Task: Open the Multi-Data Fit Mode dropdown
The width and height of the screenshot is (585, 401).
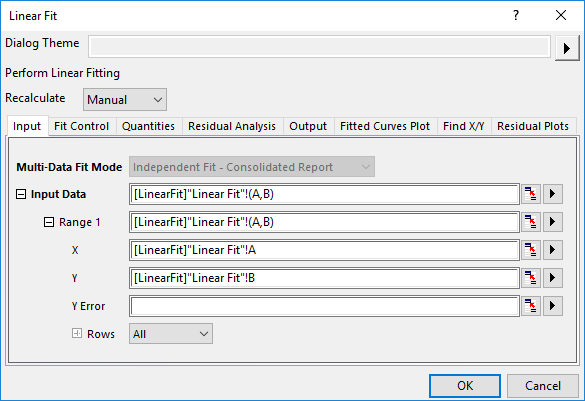Action: coord(252,167)
